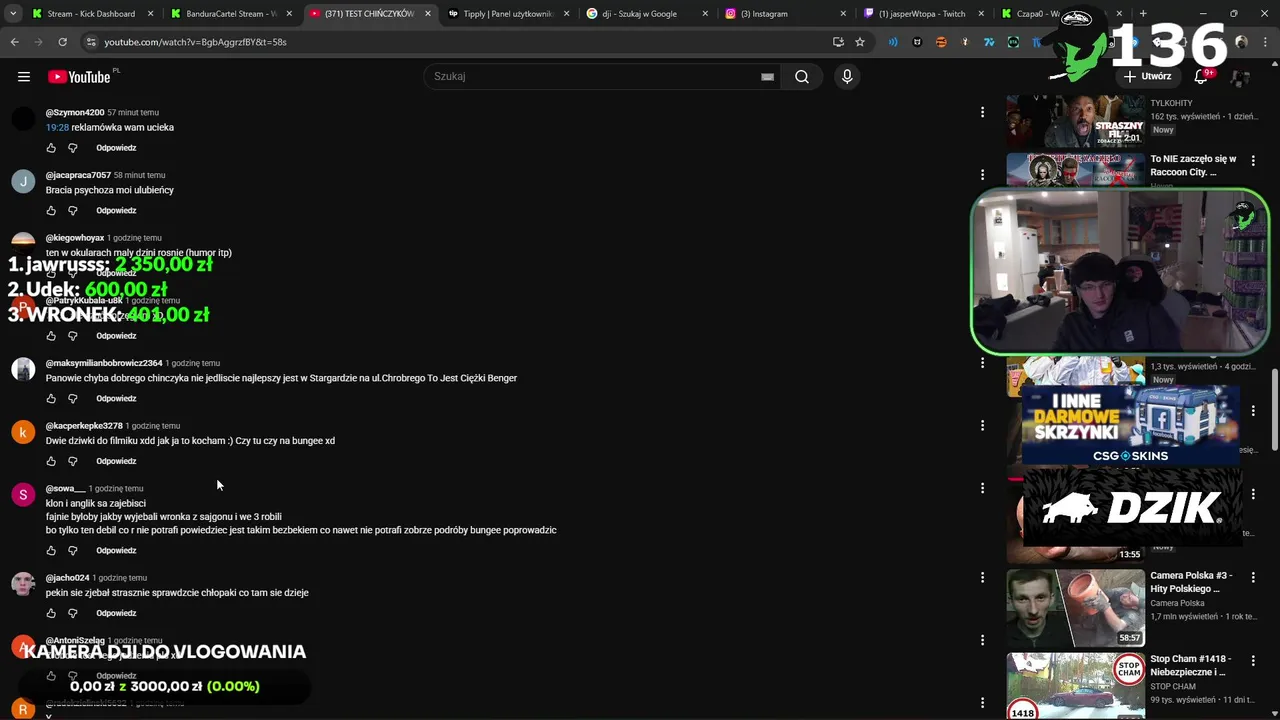The height and width of the screenshot is (720, 1280).
Task: Like the comment by @jacapraca7057
Action: pos(51,211)
